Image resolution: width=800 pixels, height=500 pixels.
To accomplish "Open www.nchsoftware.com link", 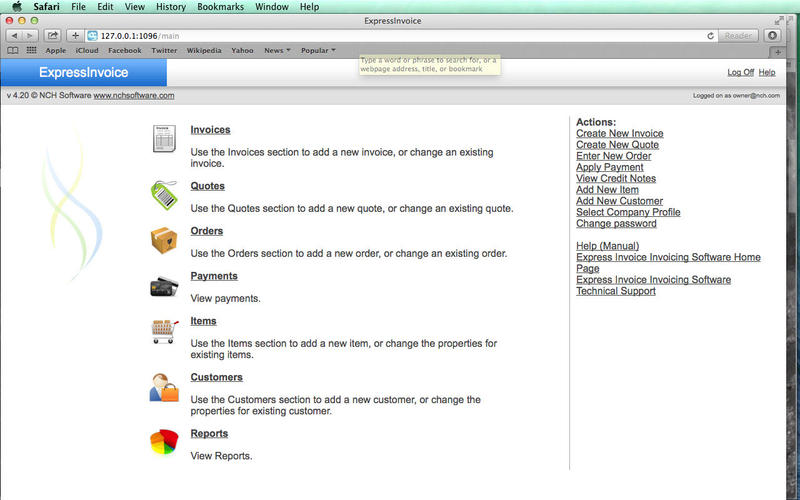I will (x=134, y=95).
